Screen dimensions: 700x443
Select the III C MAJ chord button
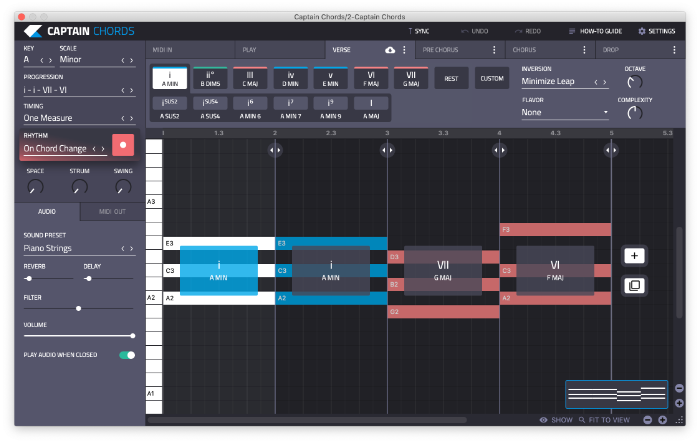pos(250,79)
